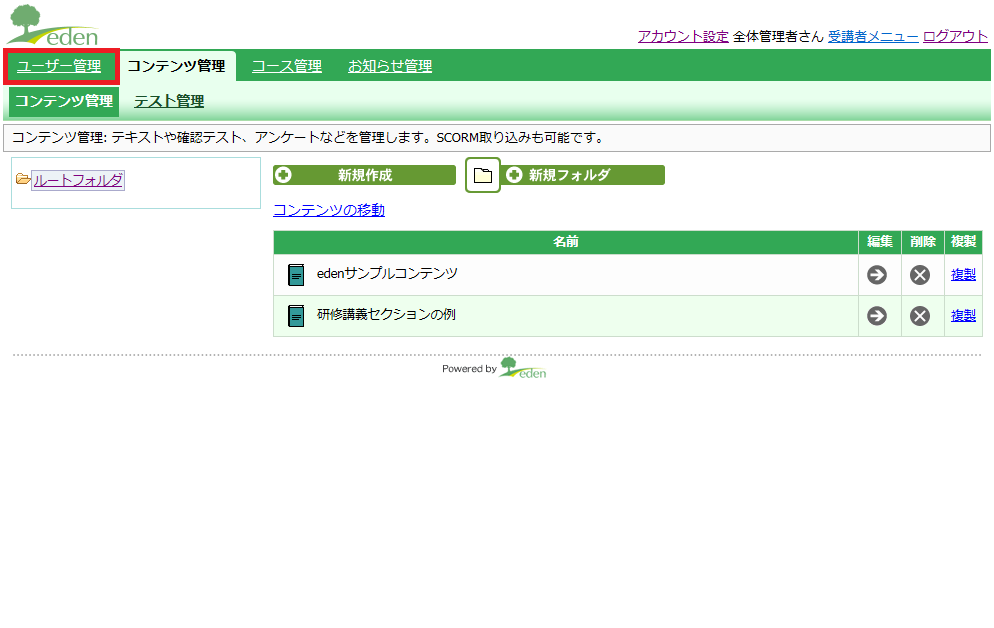Delete edenサンプルコンテンツ via X icon

pos(920,275)
